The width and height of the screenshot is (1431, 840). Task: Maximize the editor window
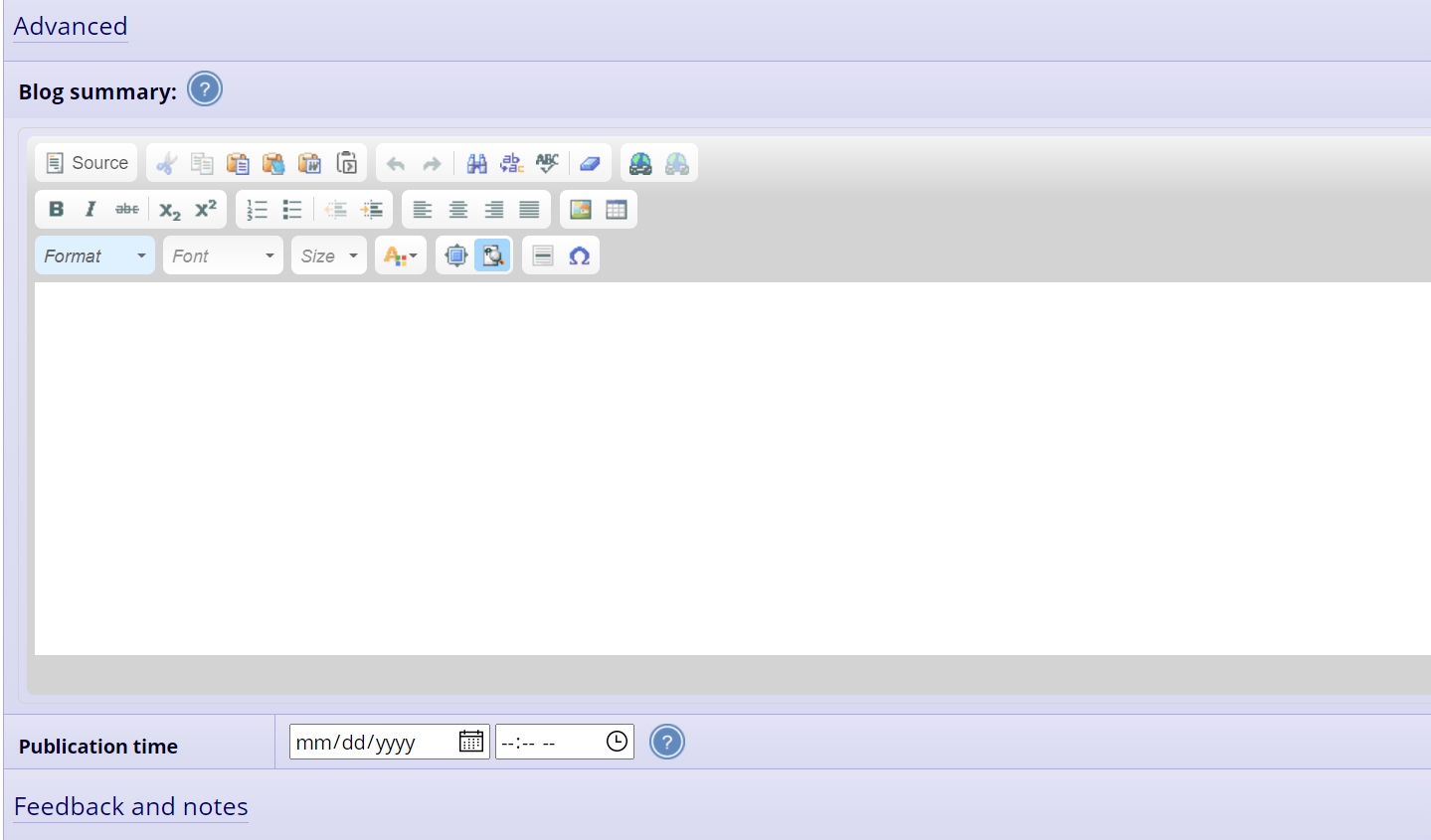(456, 256)
